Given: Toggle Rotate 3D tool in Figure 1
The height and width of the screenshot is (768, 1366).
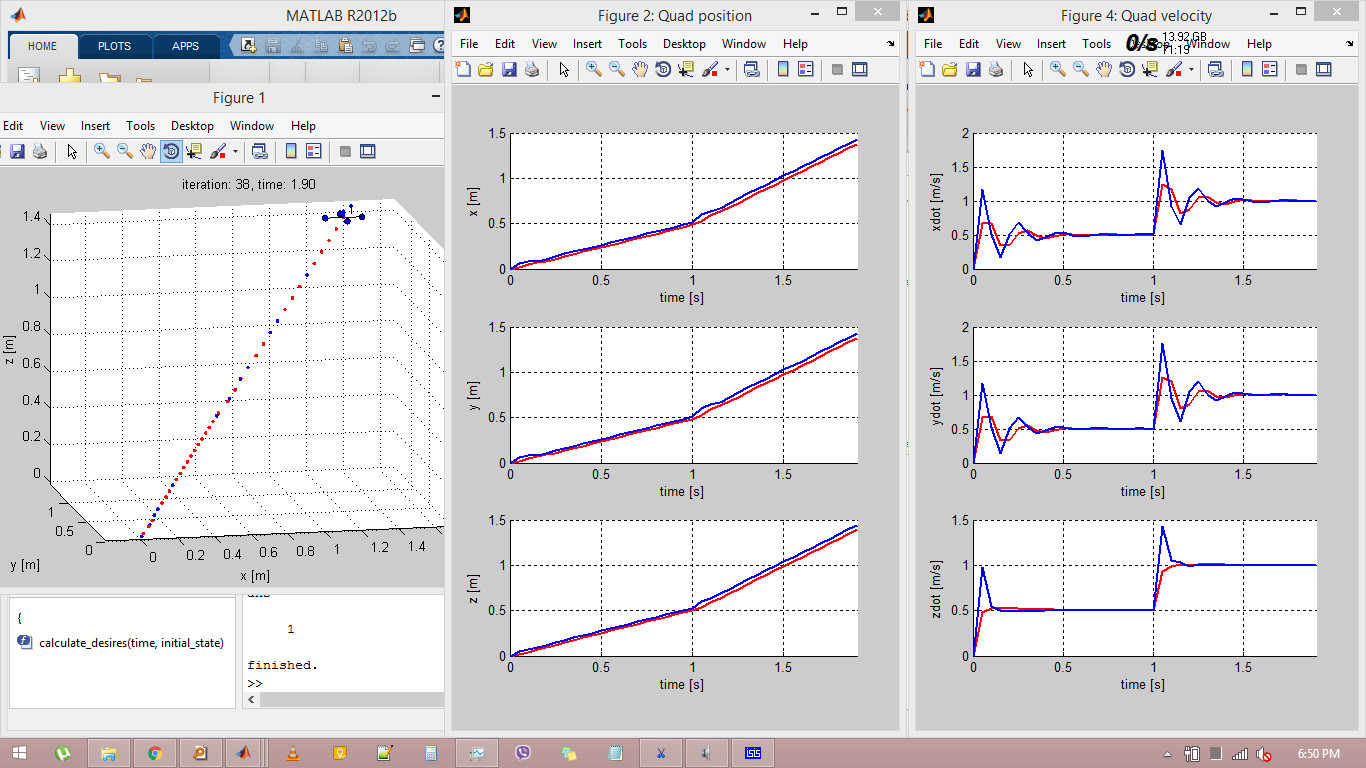Looking at the screenshot, I should click(171, 151).
